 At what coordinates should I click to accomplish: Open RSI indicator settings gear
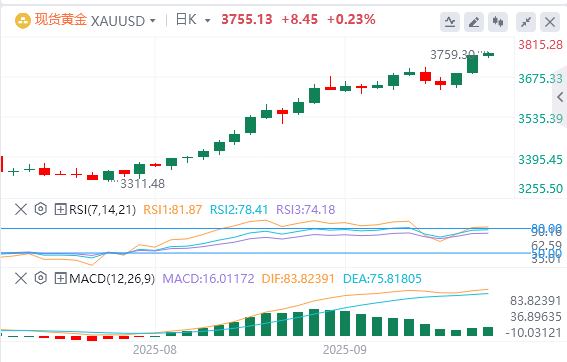click(41, 209)
